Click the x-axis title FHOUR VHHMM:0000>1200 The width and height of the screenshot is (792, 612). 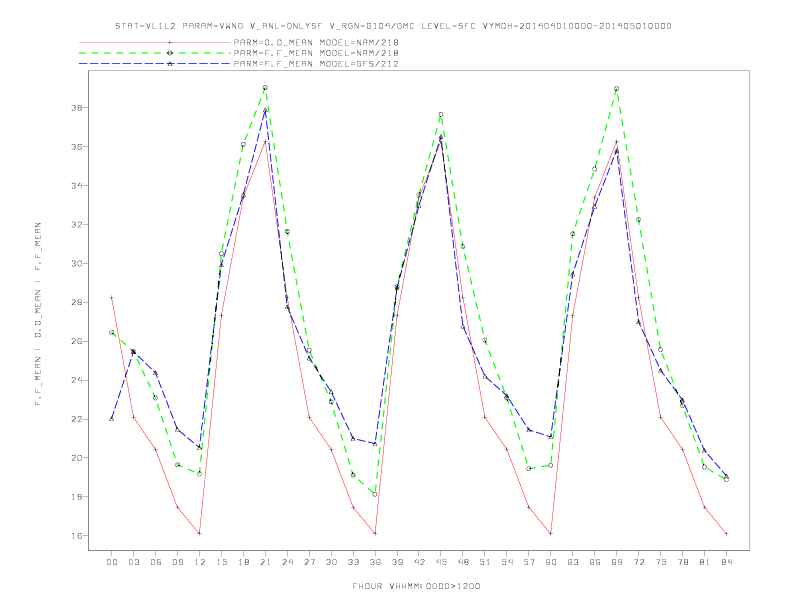416,586
